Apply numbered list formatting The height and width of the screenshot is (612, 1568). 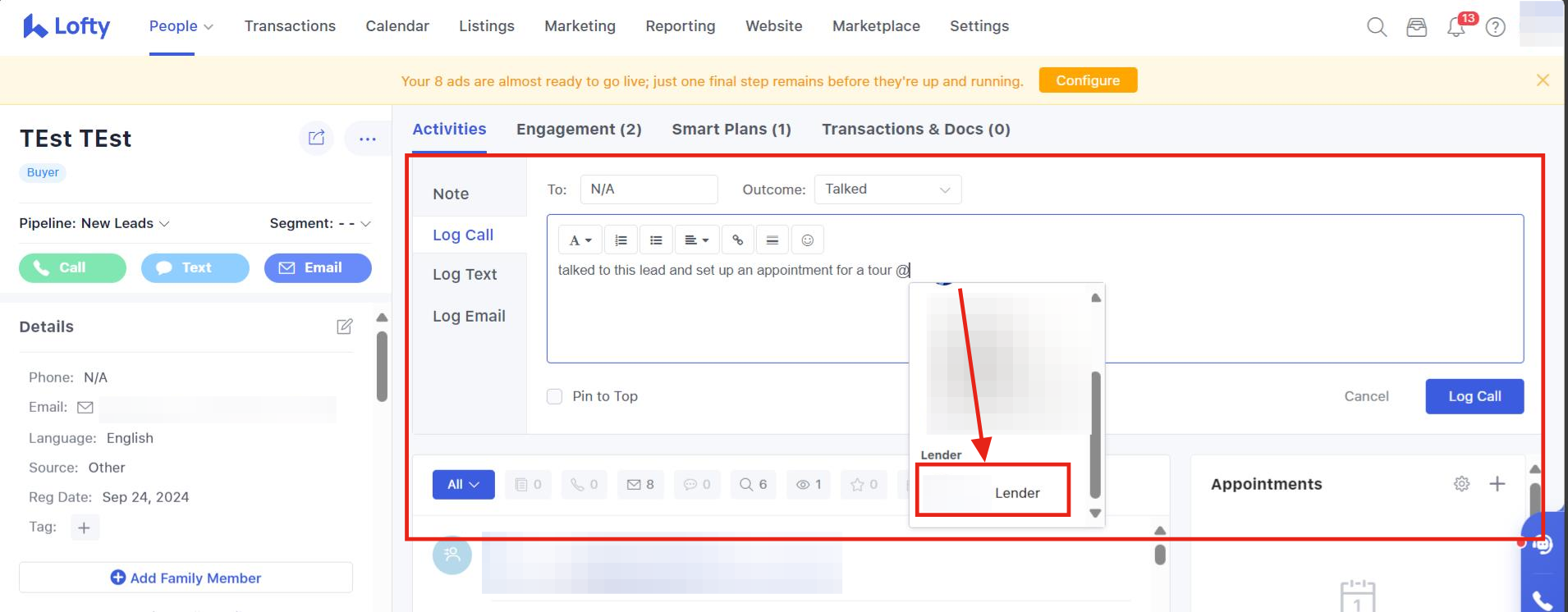[621, 240]
